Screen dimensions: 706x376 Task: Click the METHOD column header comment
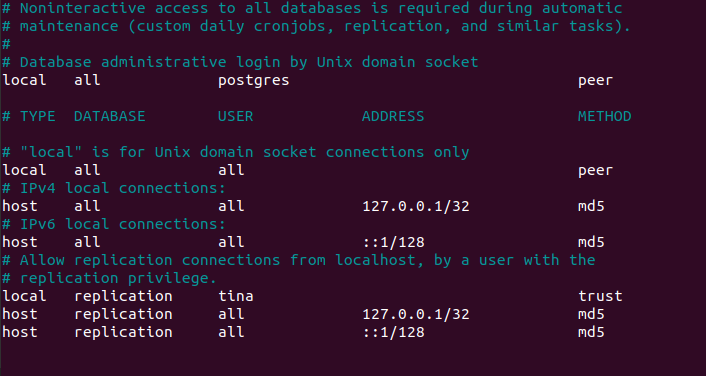click(605, 116)
